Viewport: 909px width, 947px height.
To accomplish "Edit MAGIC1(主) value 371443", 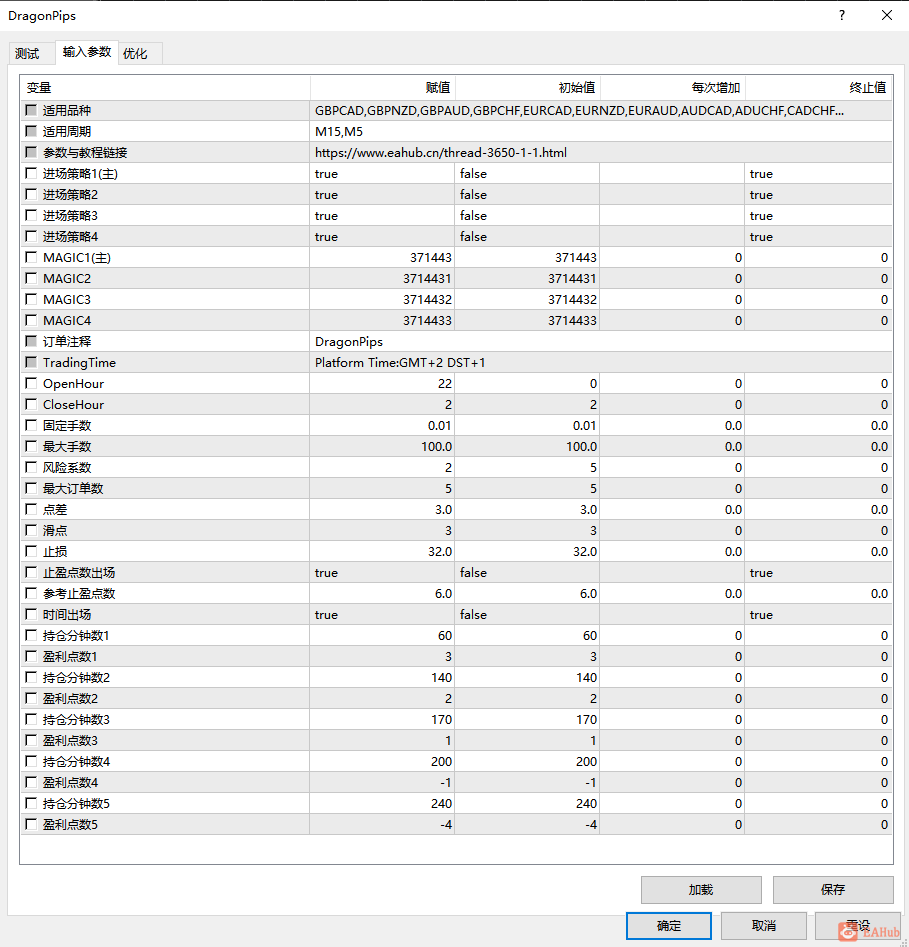I will 382,257.
